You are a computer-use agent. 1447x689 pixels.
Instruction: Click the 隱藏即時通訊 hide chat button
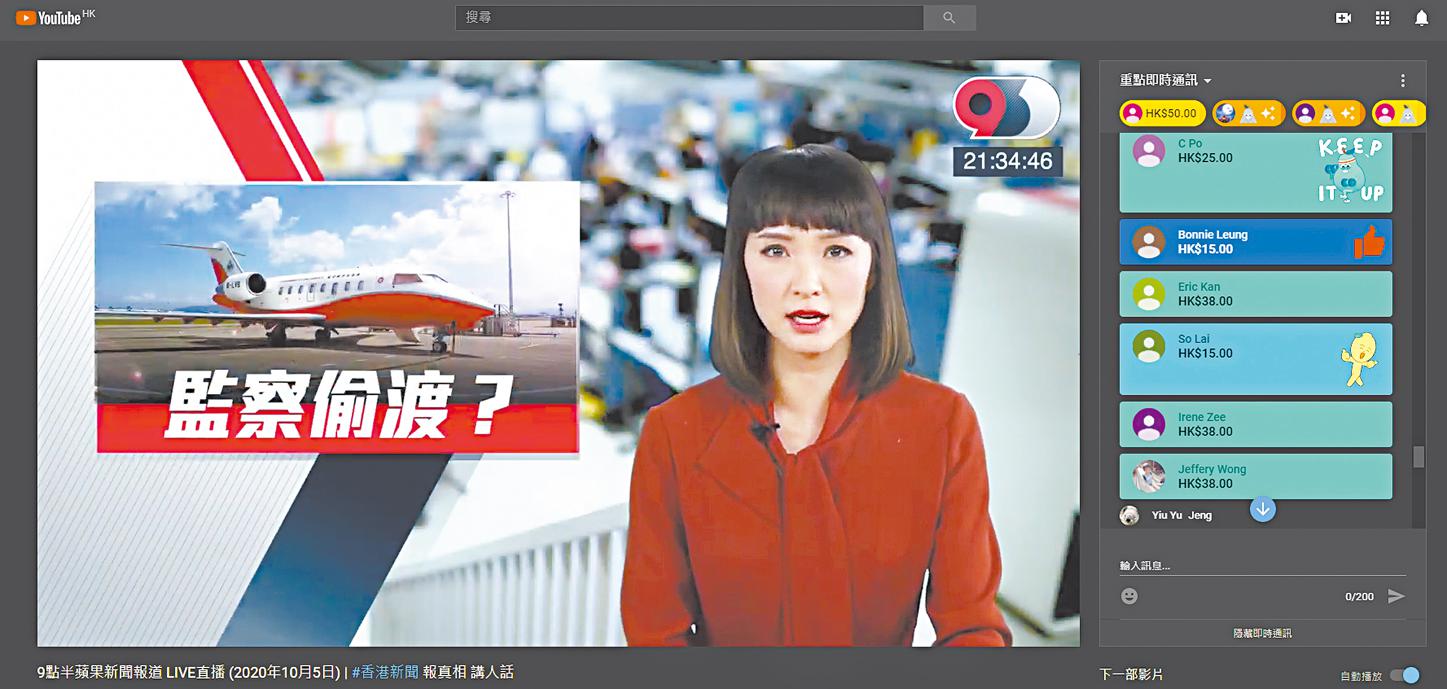click(x=1262, y=633)
